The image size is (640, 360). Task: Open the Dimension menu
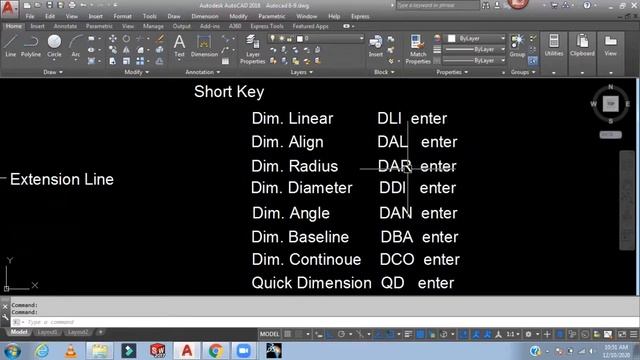pos(204,16)
